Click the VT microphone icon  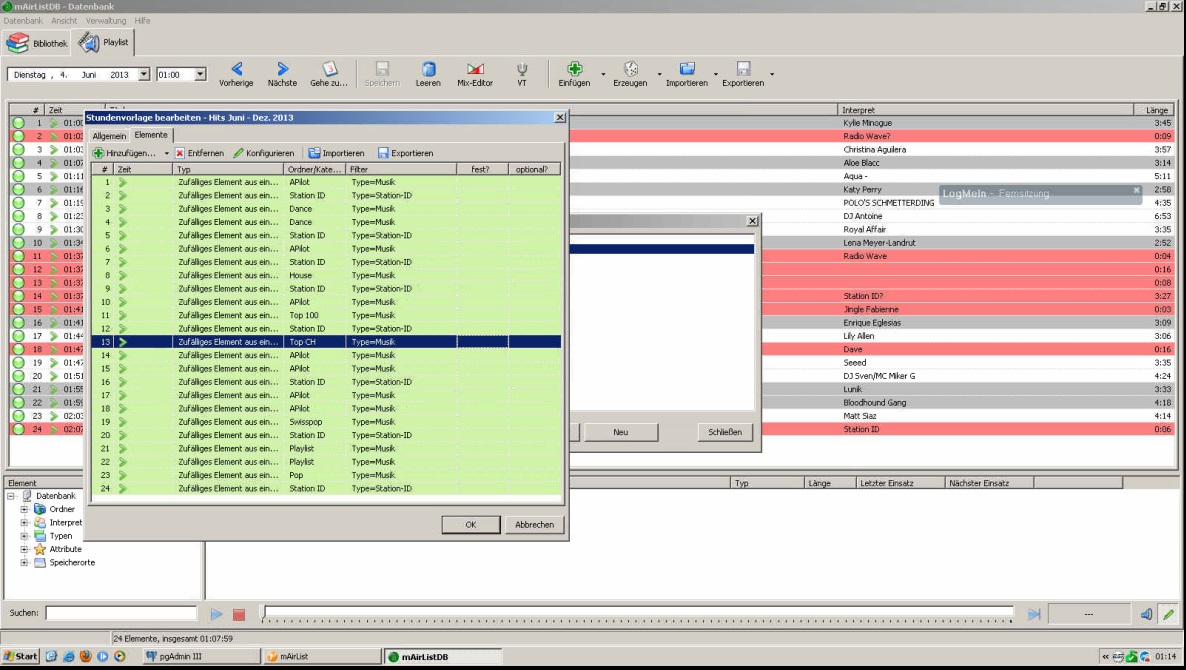pyautogui.click(x=521, y=69)
